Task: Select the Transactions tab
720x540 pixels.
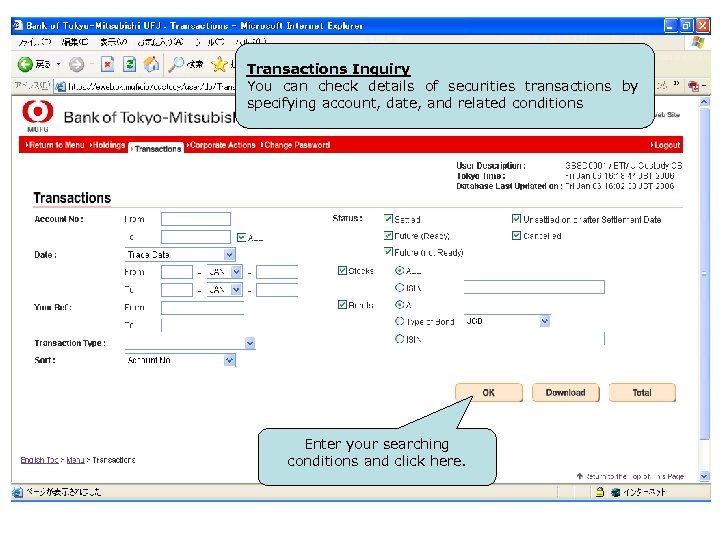Action: [x=156, y=149]
